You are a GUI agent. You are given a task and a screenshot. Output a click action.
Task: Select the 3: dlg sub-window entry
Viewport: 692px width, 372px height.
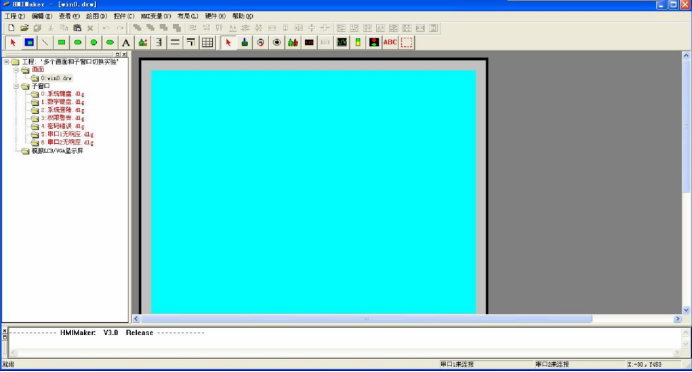point(62,118)
